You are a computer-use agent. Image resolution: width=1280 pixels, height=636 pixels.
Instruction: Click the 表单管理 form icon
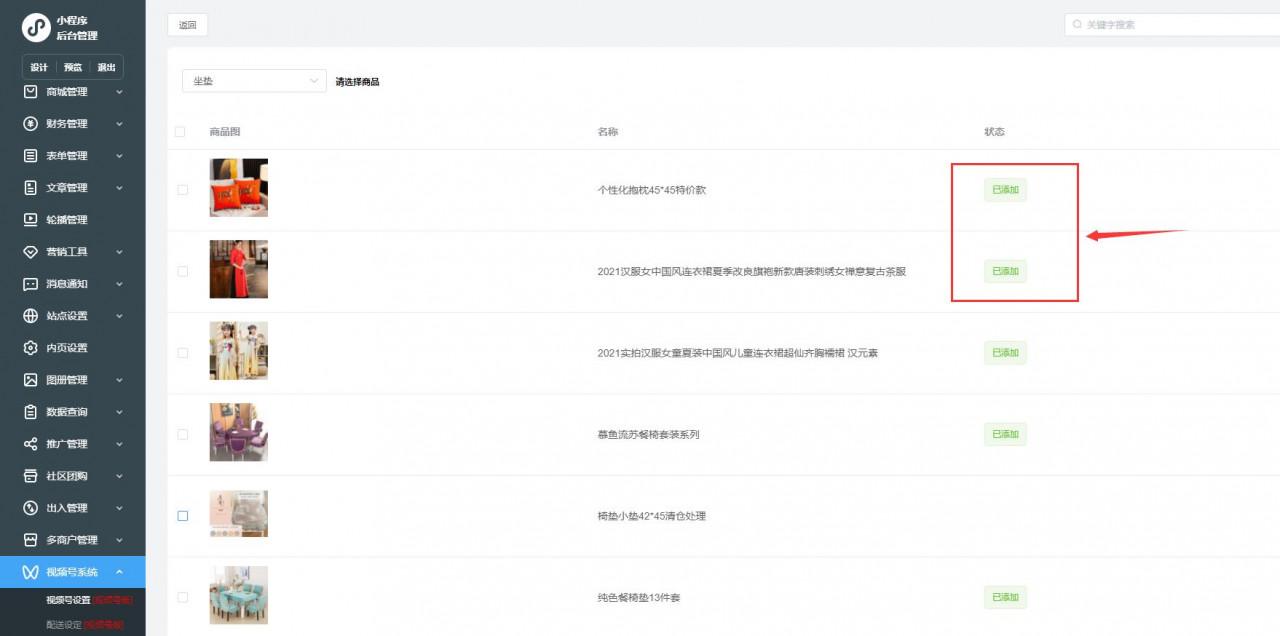30,156
